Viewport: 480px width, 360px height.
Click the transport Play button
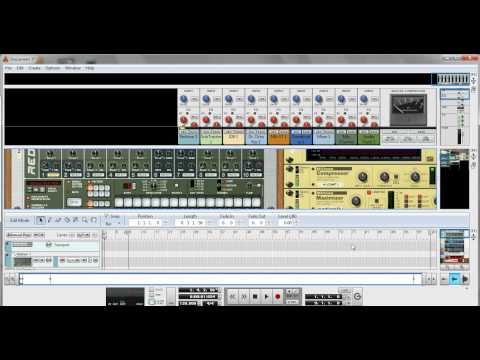(x=266, y=296)
